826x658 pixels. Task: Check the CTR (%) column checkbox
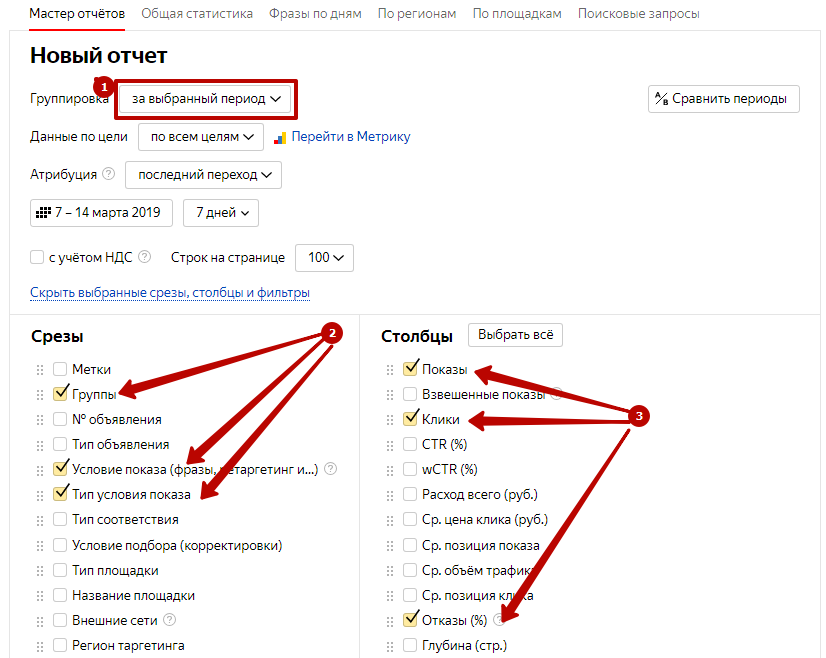410,444
